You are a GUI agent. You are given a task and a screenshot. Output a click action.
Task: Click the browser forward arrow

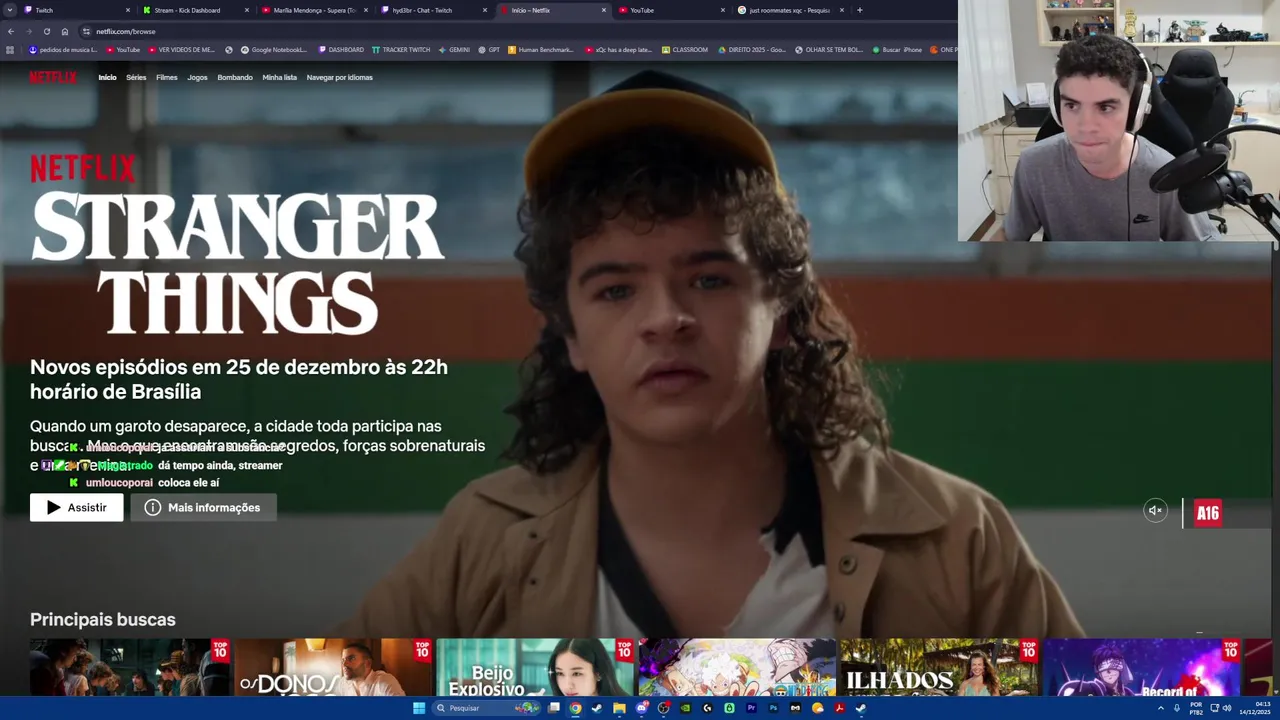click(x=28, y=31)
